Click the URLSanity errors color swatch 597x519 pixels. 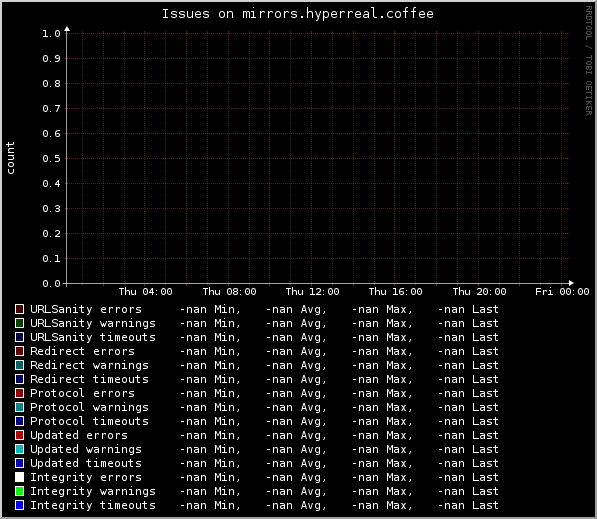tap(19, 309)
